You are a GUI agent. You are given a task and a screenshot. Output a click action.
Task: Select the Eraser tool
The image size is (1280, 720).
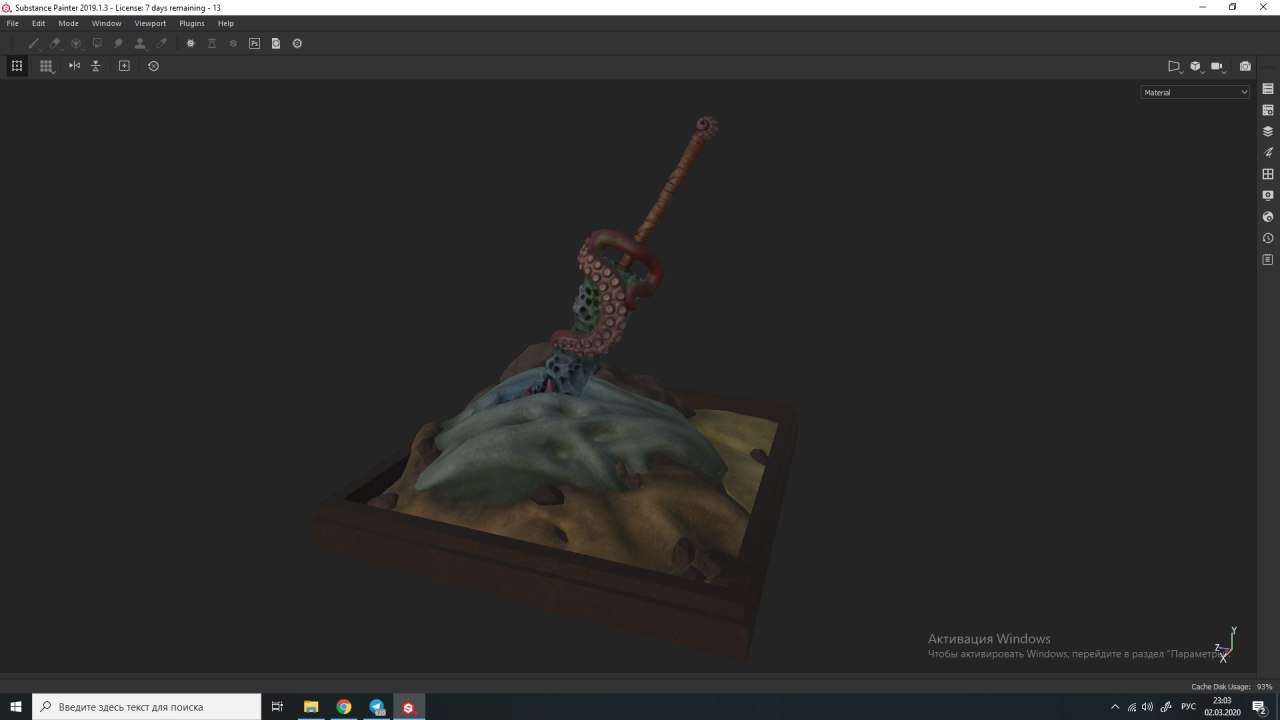pos(54,43)
